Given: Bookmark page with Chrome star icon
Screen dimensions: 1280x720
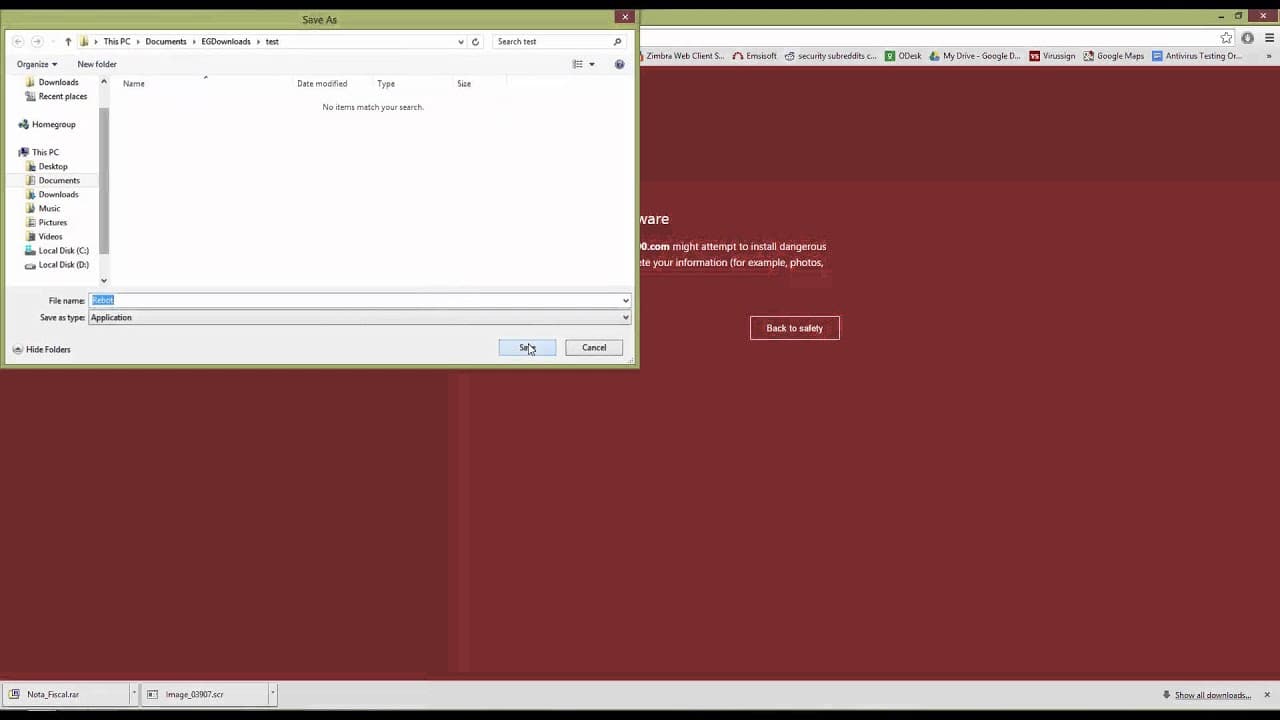Looking at the screenshot, I should tap(1226, 38).
